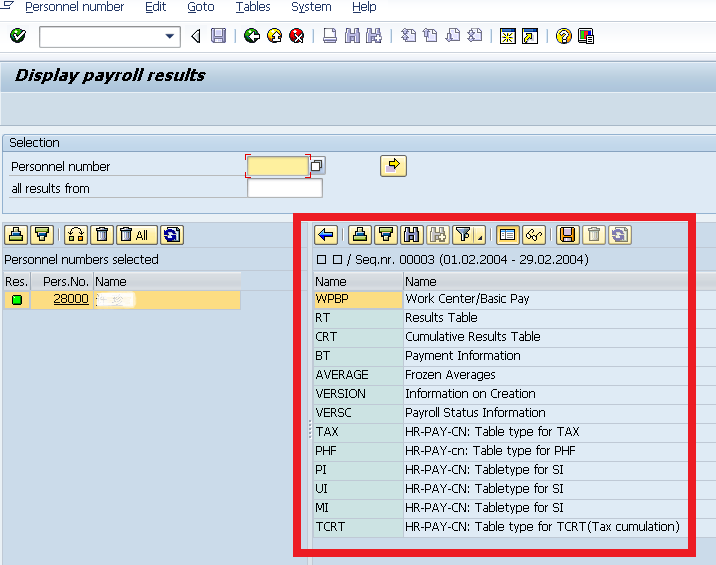Open the Goto menu

pyautogui.click(x=200, y=7)
